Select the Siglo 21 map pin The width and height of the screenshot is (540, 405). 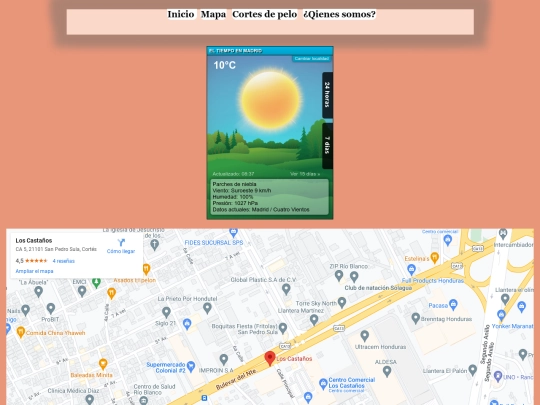(166, 312)
